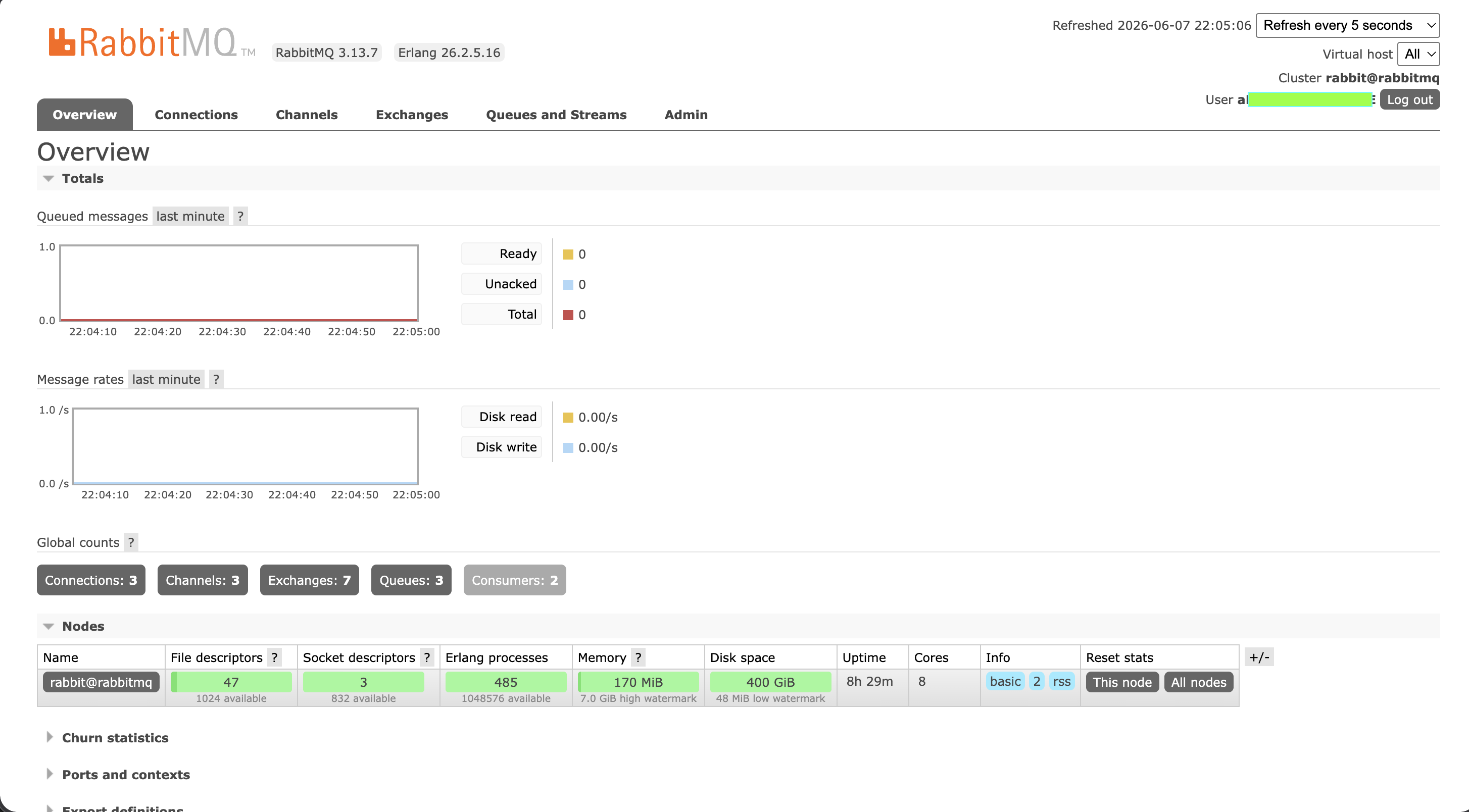
Task: Open File descriptors help icon
Action: (275, 657)
